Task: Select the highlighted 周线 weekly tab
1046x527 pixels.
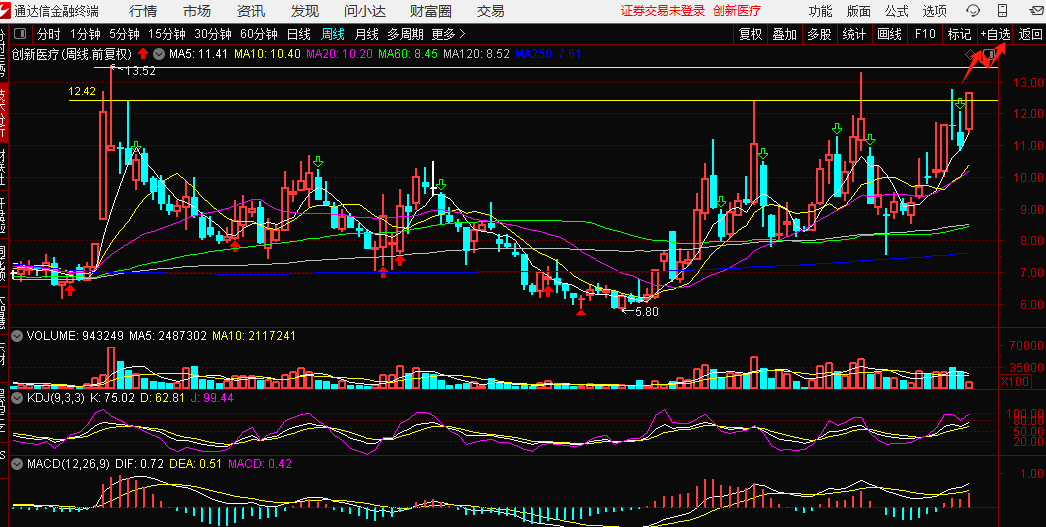Action: click(333, 35)
